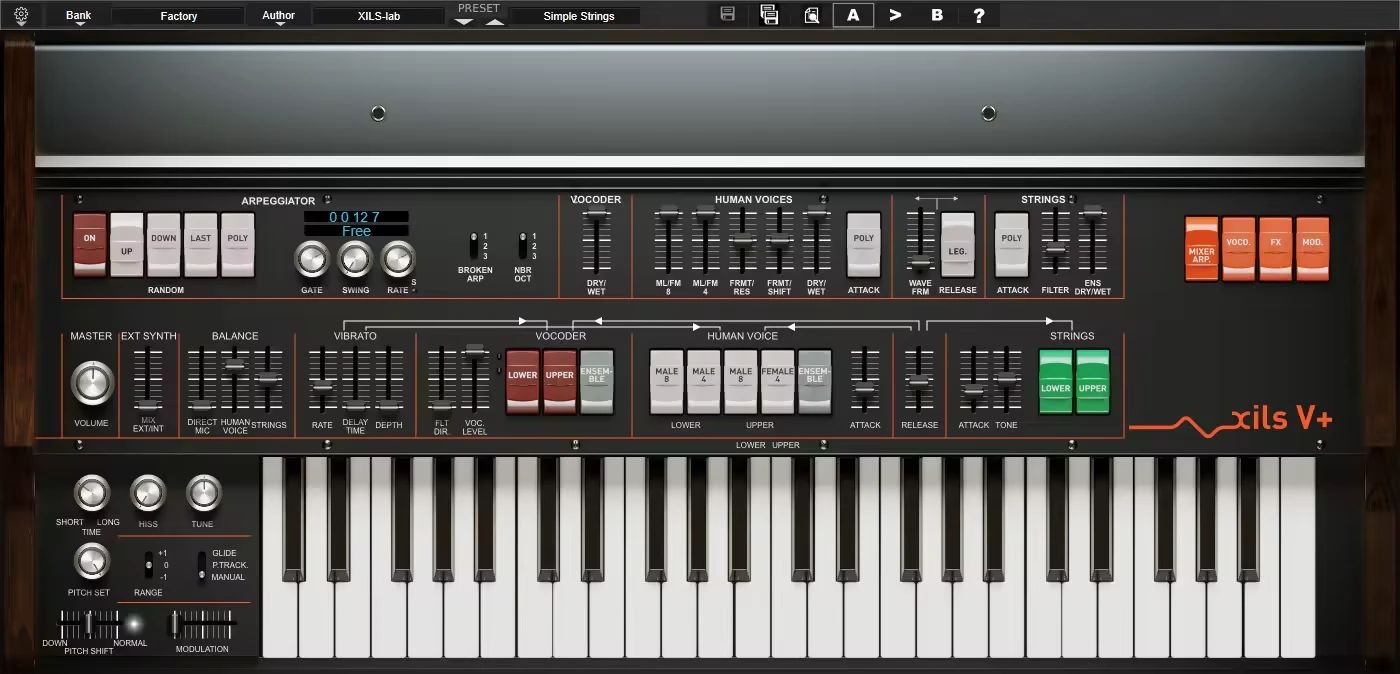Open the Bank dropdown
The height and width of the screenshot is (674, 1400).
coord(79,16)
